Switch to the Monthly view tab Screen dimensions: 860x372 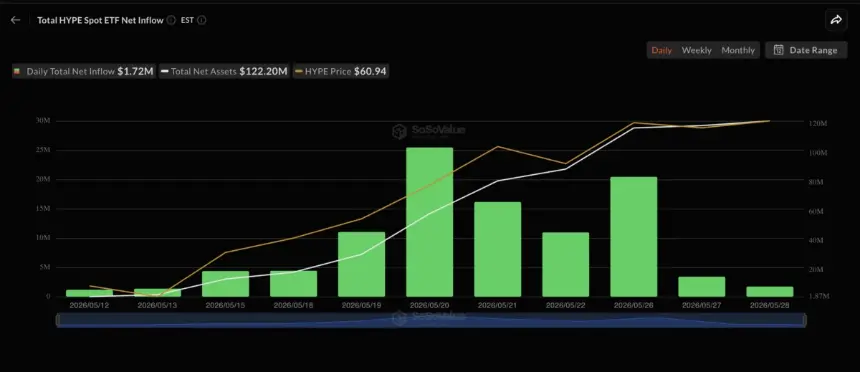click(x=738, y=50)
